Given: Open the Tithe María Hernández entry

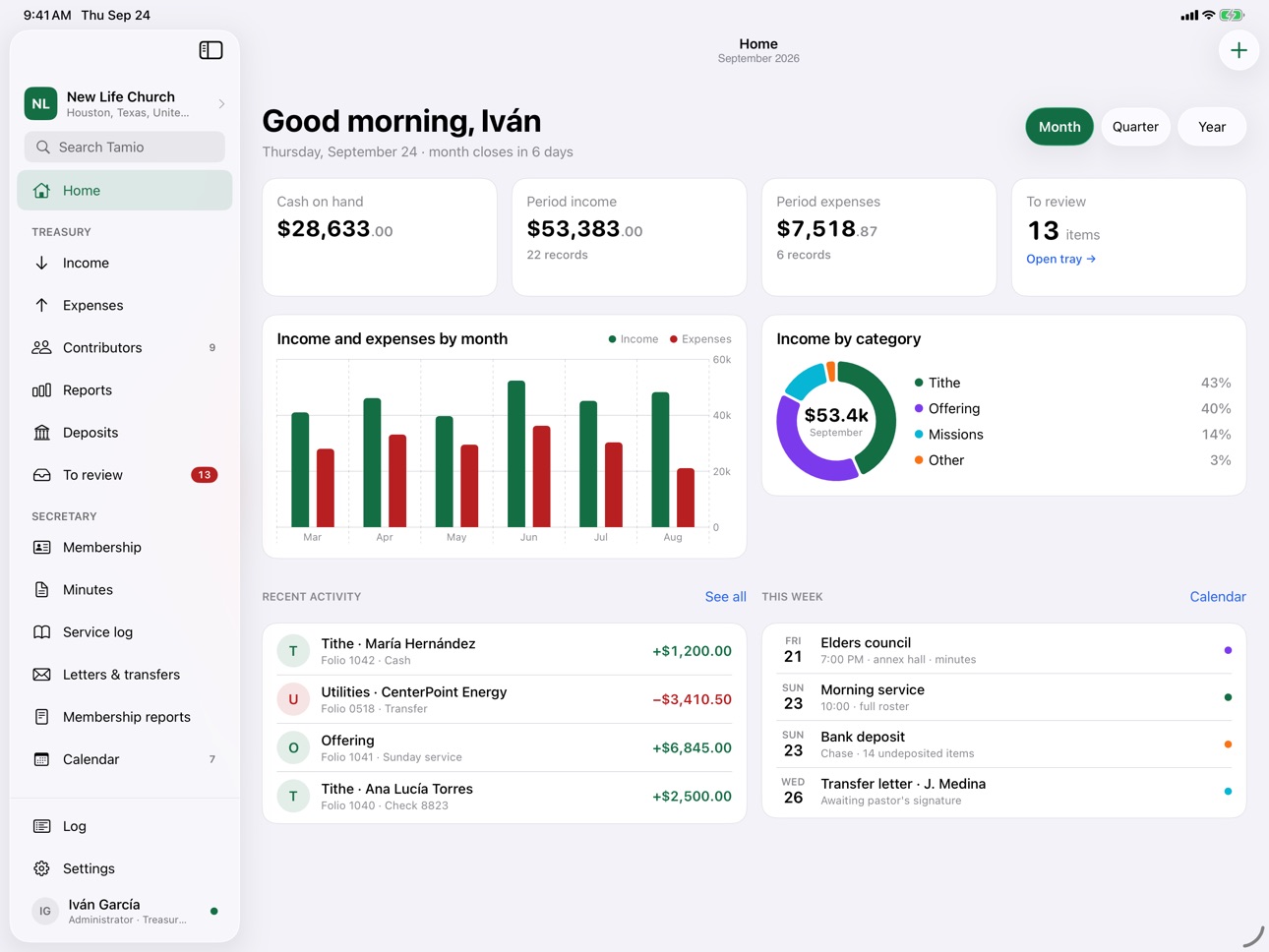Looking at the screenshot, I should [x=505, y=650].
